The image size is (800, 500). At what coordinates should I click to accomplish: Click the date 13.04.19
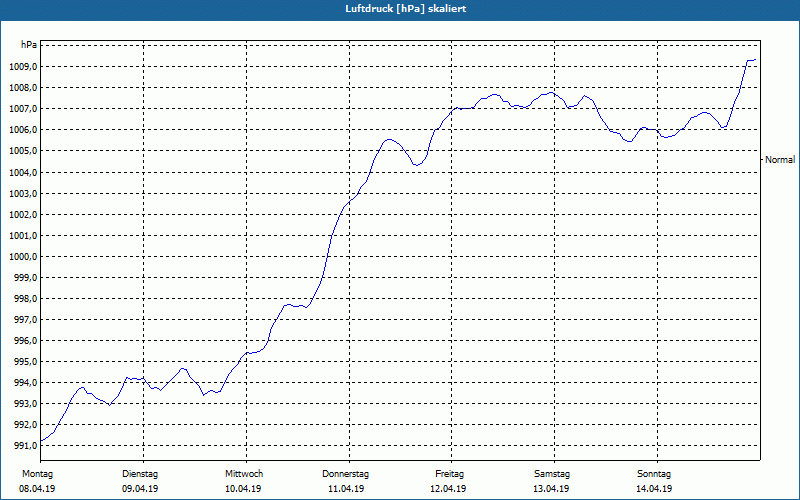(551, 489)
